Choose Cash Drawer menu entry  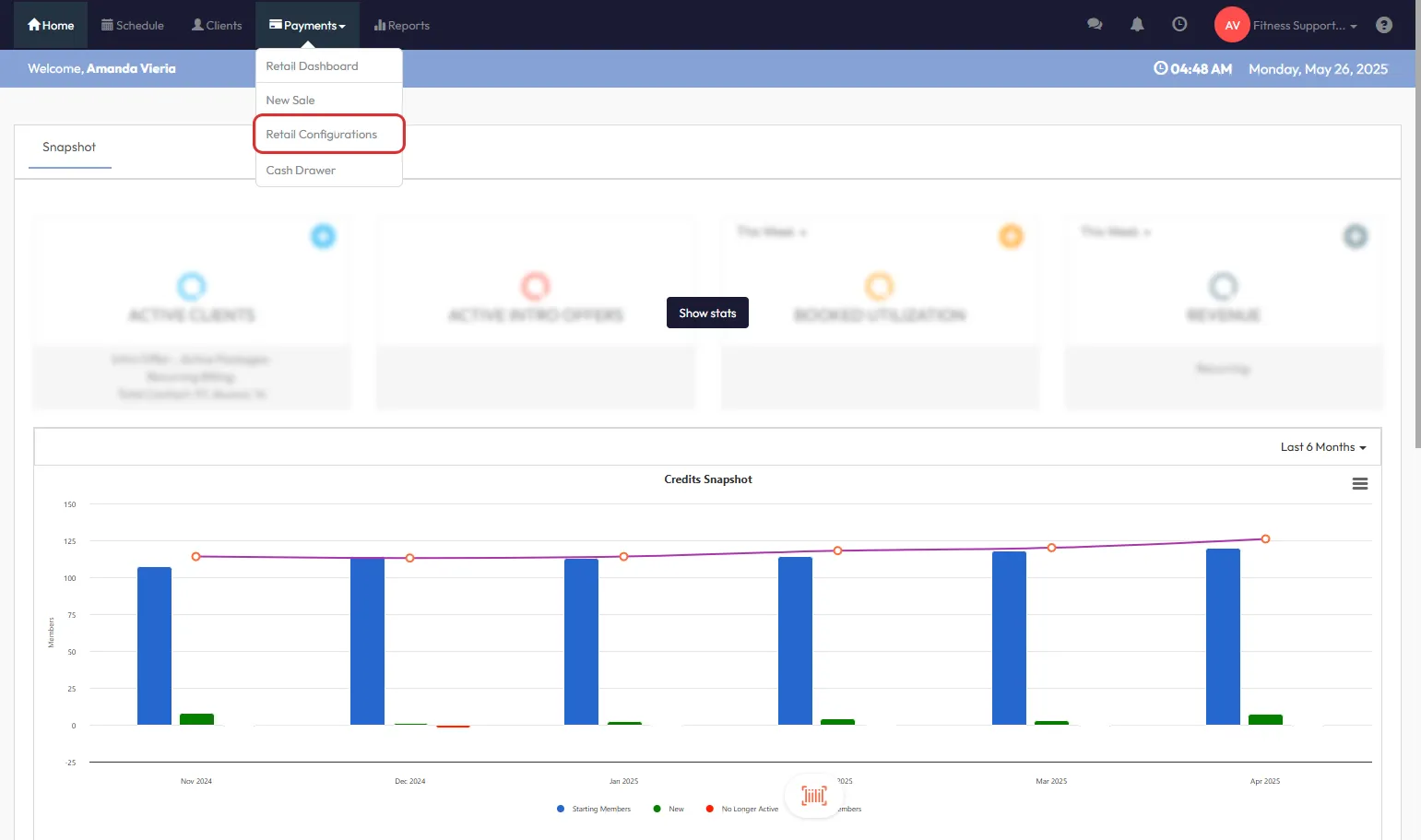pyautogui.click(x=301, y=171)
